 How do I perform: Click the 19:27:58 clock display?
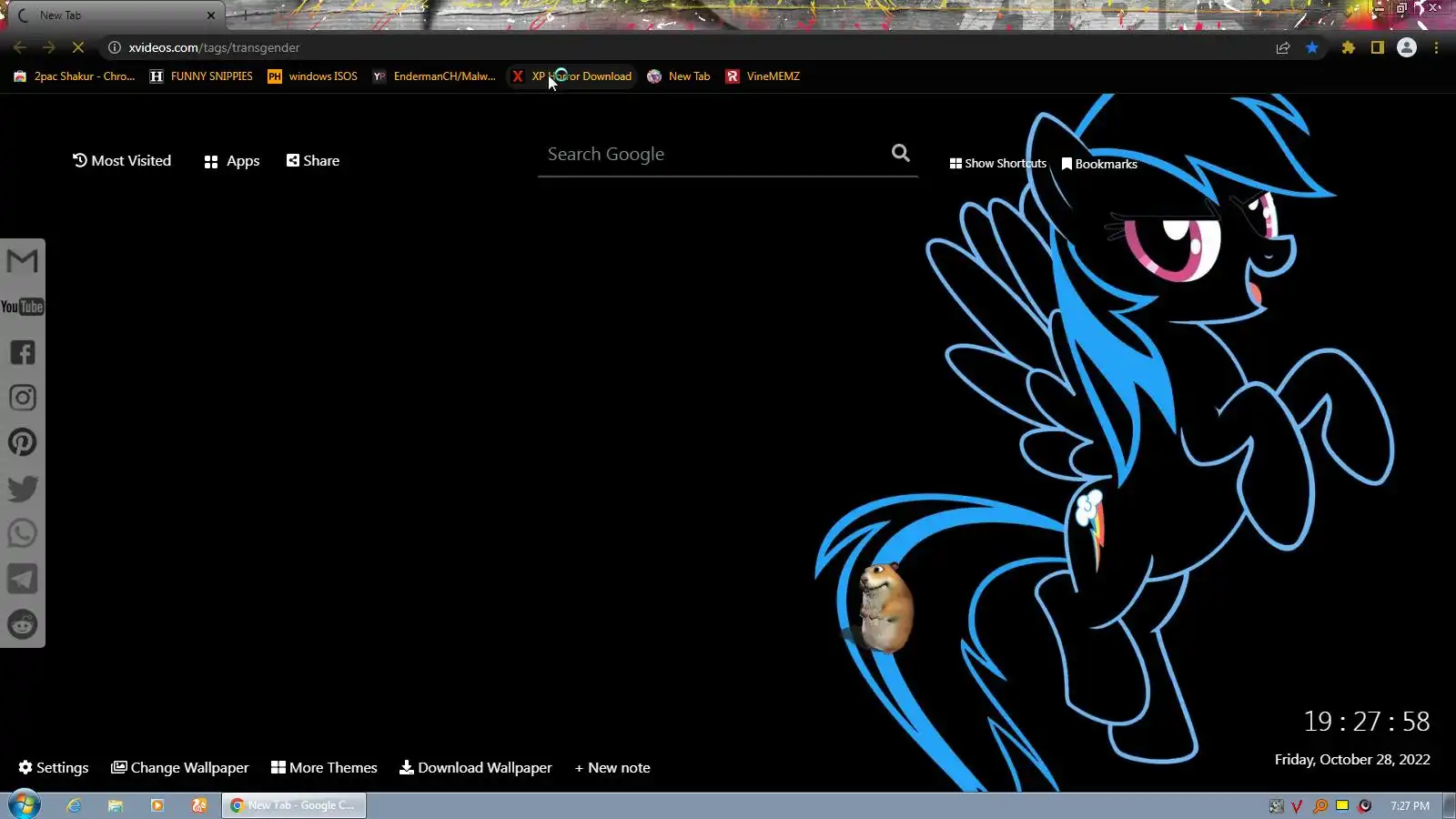[x=1366, y=722]
